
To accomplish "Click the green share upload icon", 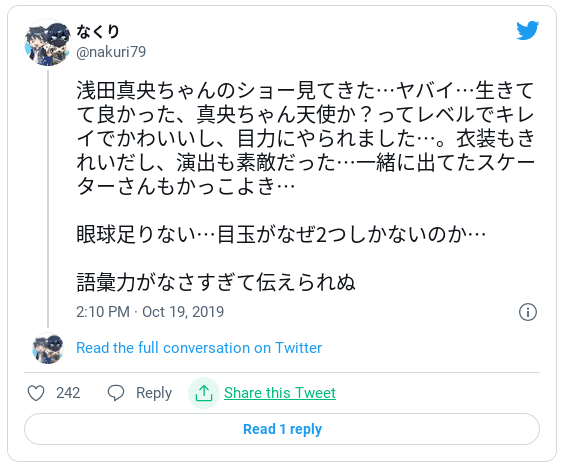I will point(204,393).
